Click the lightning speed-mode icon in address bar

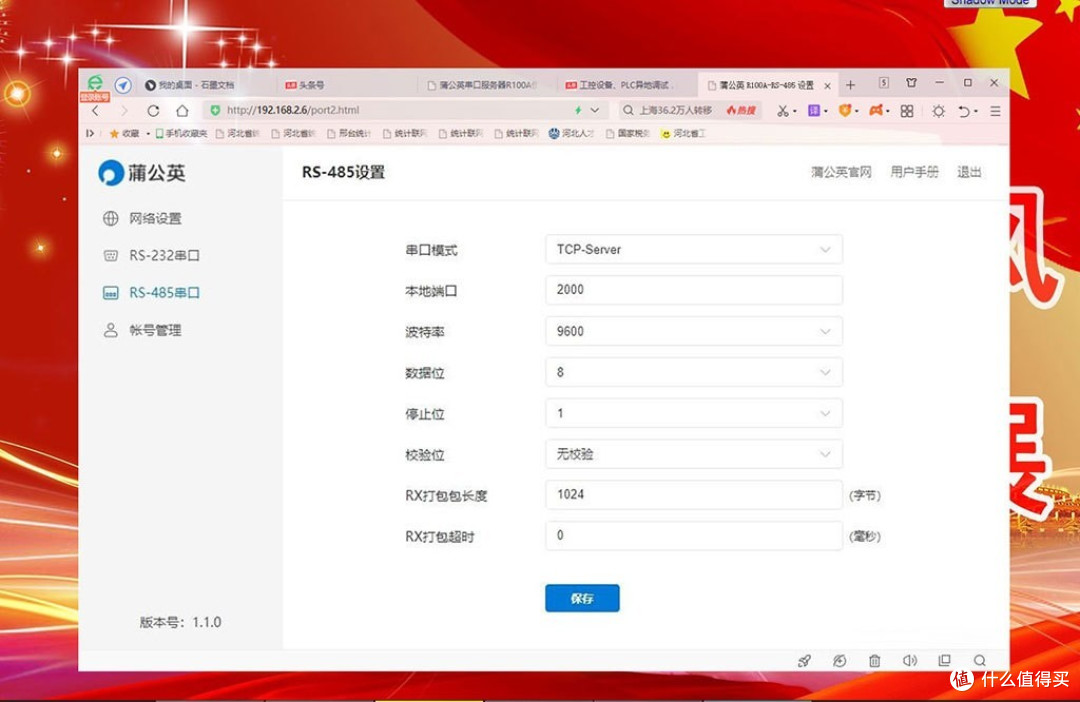click(x=578, y=110)
